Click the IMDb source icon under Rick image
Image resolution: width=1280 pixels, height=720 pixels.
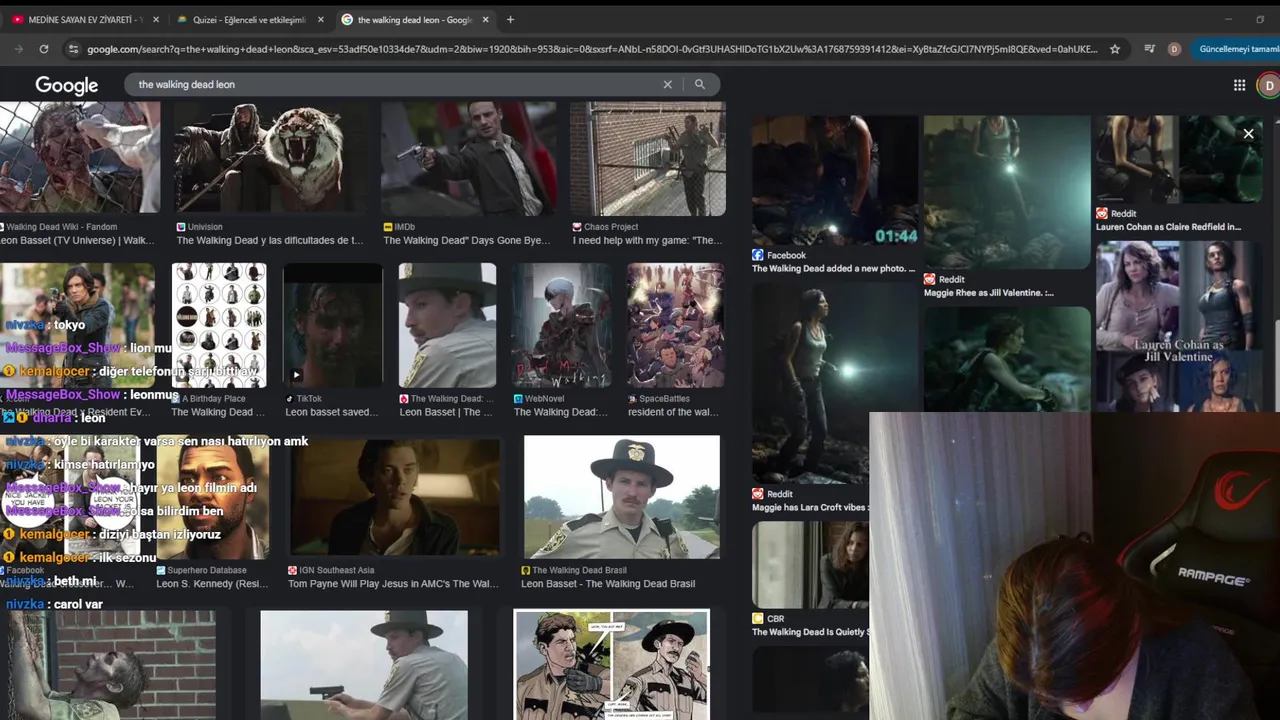[388, 227]
